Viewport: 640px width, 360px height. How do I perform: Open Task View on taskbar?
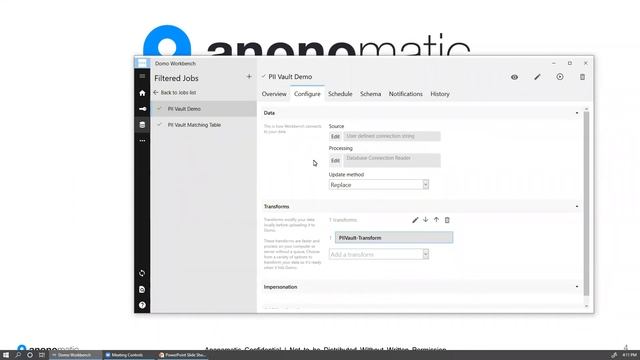pyautogui.click(x=42, y=355)
